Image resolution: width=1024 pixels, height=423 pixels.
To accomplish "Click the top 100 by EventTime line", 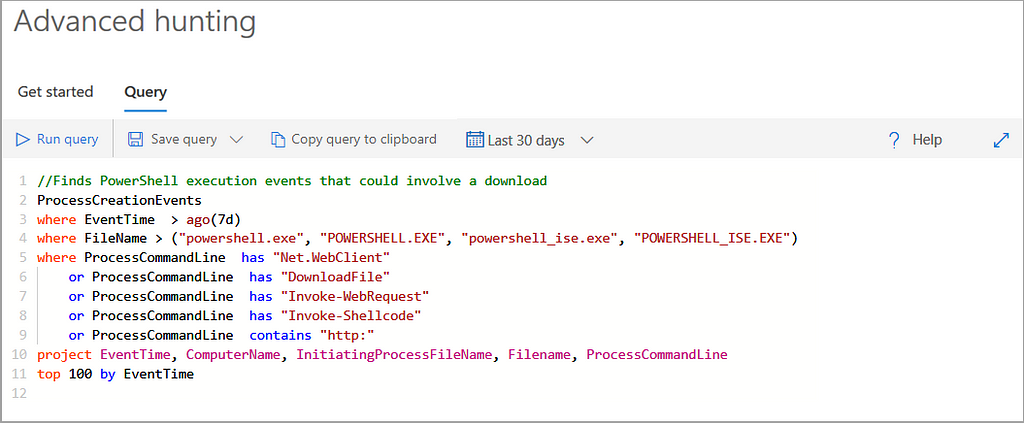I will click(116, 375).
